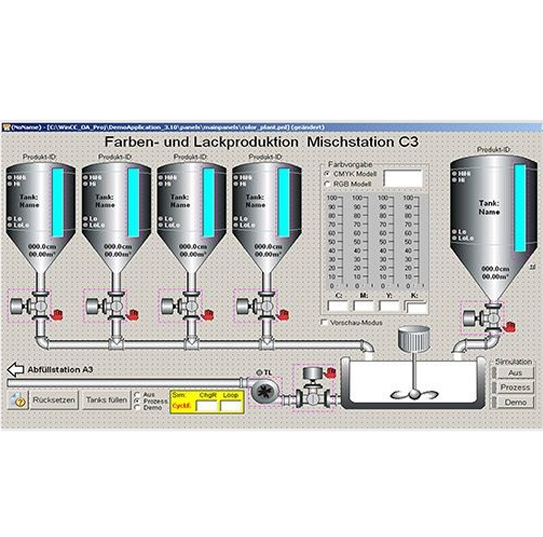The width and height of the screenshot is (543, 537).
Task: Click the heading Farben- und Lackproduktion Mischstation C3
Action: click(x=261, y=142)
